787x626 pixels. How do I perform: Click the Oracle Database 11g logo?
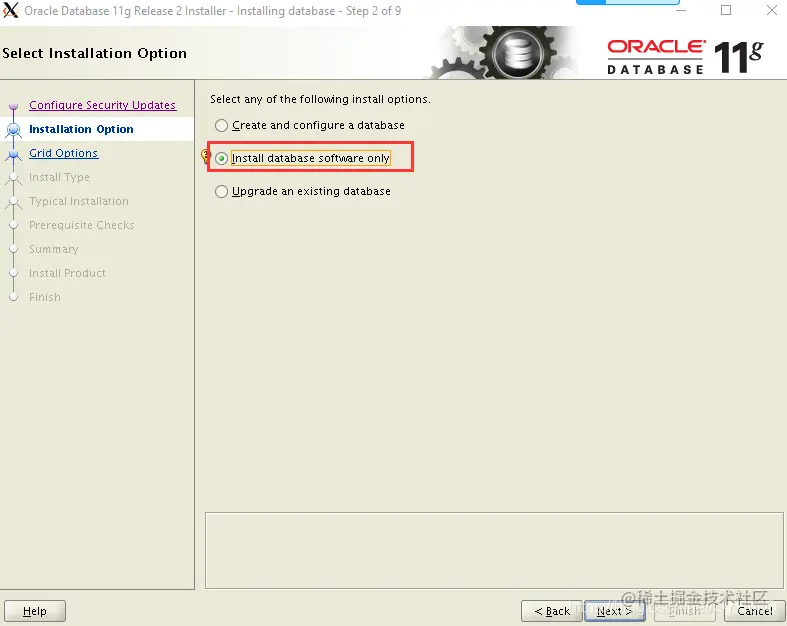(685, 57)
